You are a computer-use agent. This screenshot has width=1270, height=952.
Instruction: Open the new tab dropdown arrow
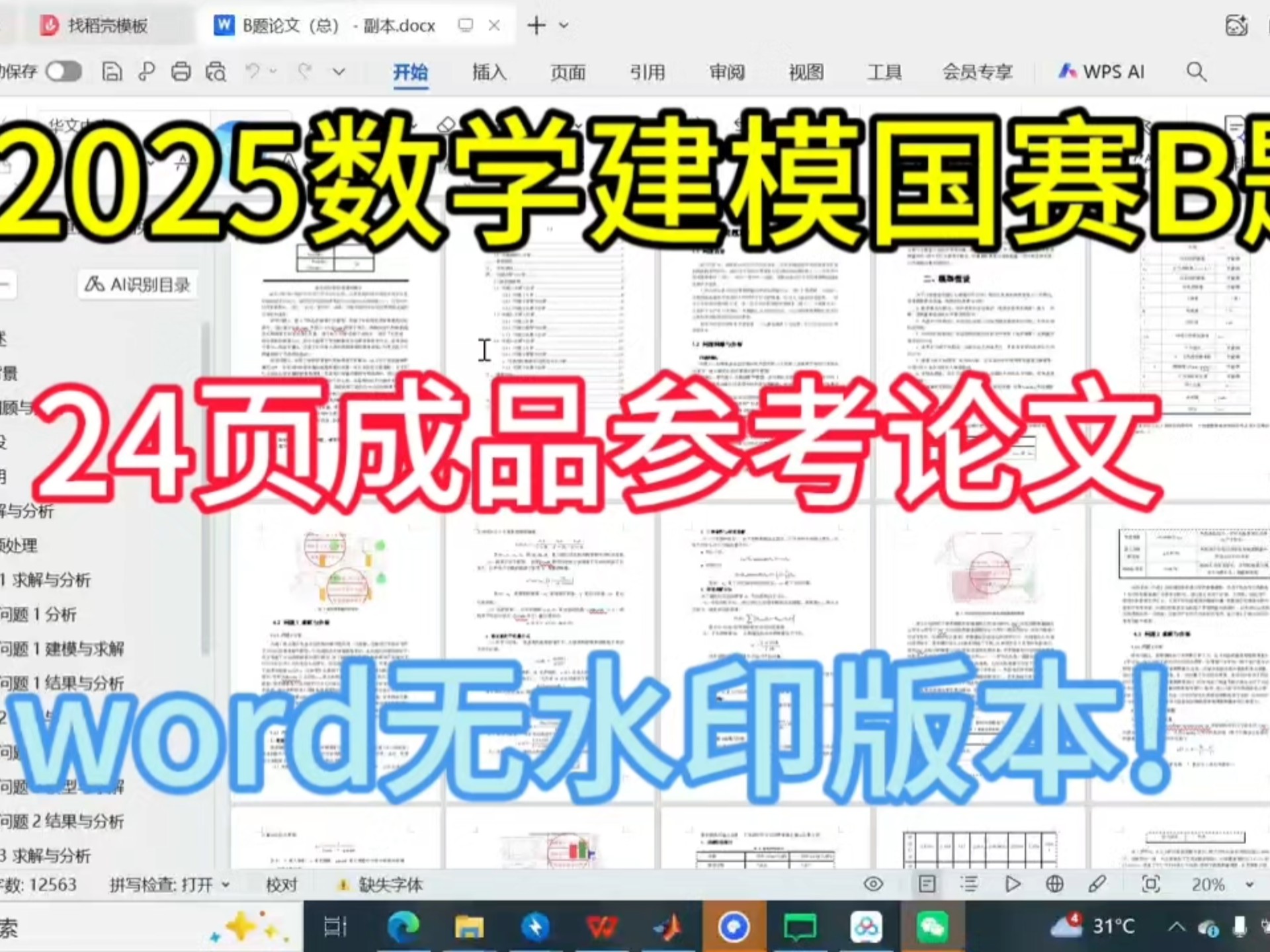coord(564,26)
